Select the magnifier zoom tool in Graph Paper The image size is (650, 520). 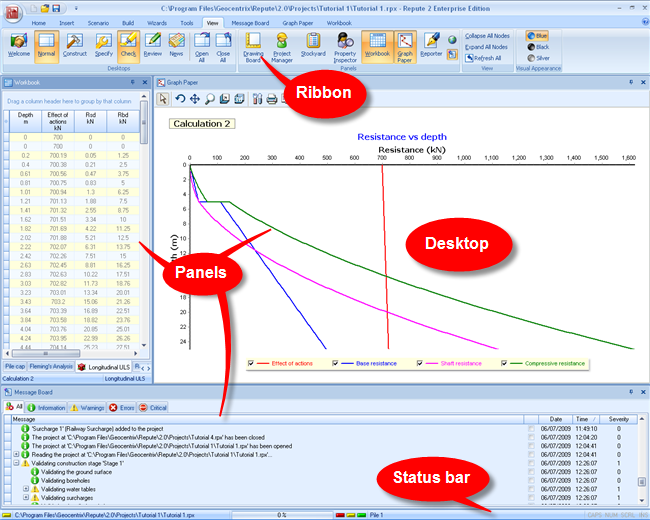[210, 99]
